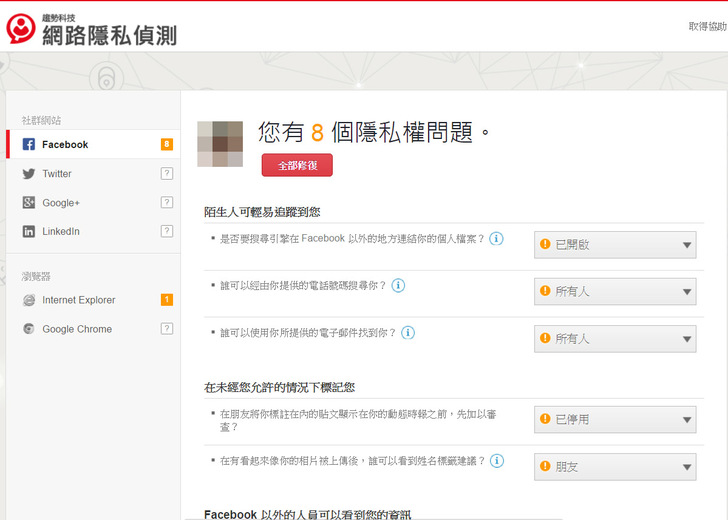Click the LinkedIn icon in sidebar
Screen dimensions: 728x520
[29, 231]
